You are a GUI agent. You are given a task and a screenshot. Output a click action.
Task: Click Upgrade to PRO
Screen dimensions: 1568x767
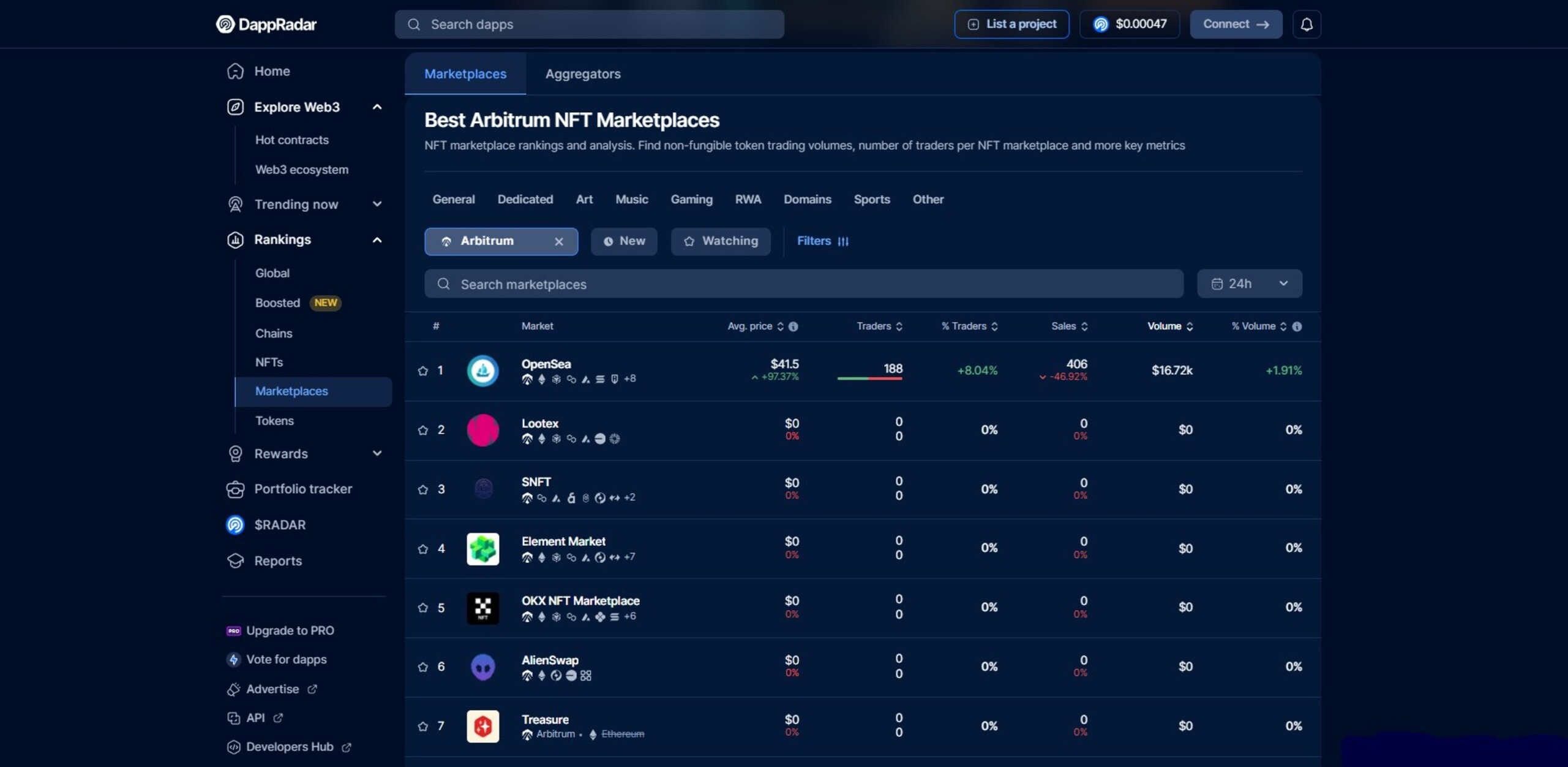(290, 630)
